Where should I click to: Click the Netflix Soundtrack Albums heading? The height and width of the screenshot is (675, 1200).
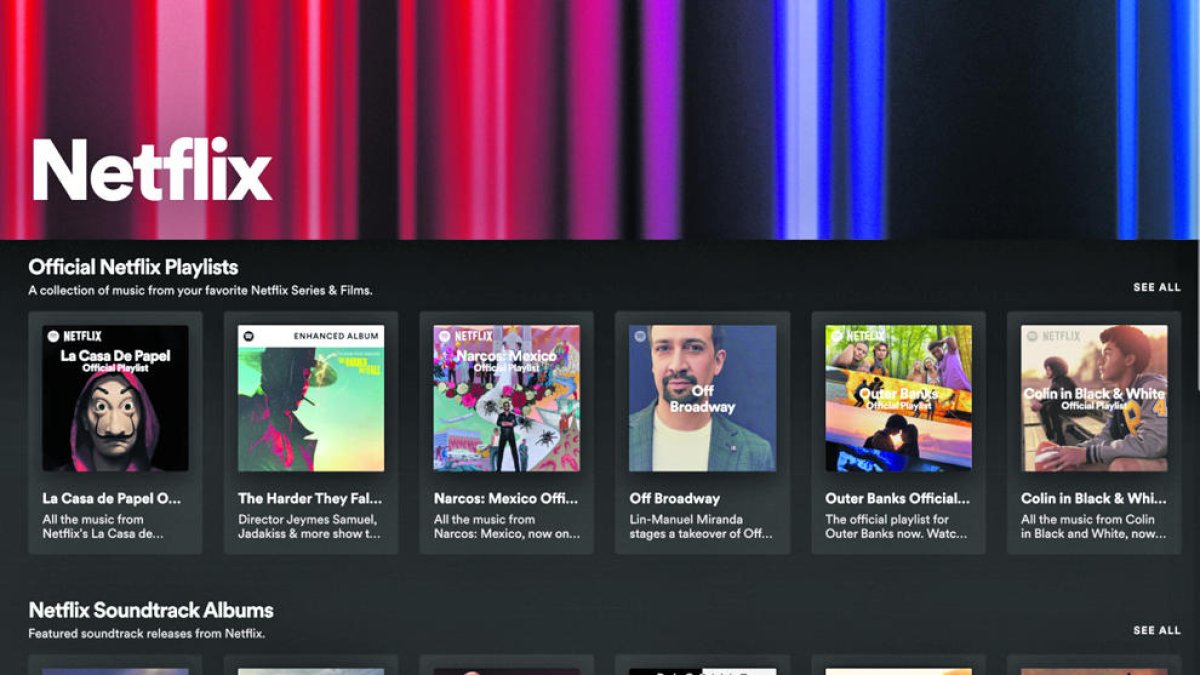point(150,610)
